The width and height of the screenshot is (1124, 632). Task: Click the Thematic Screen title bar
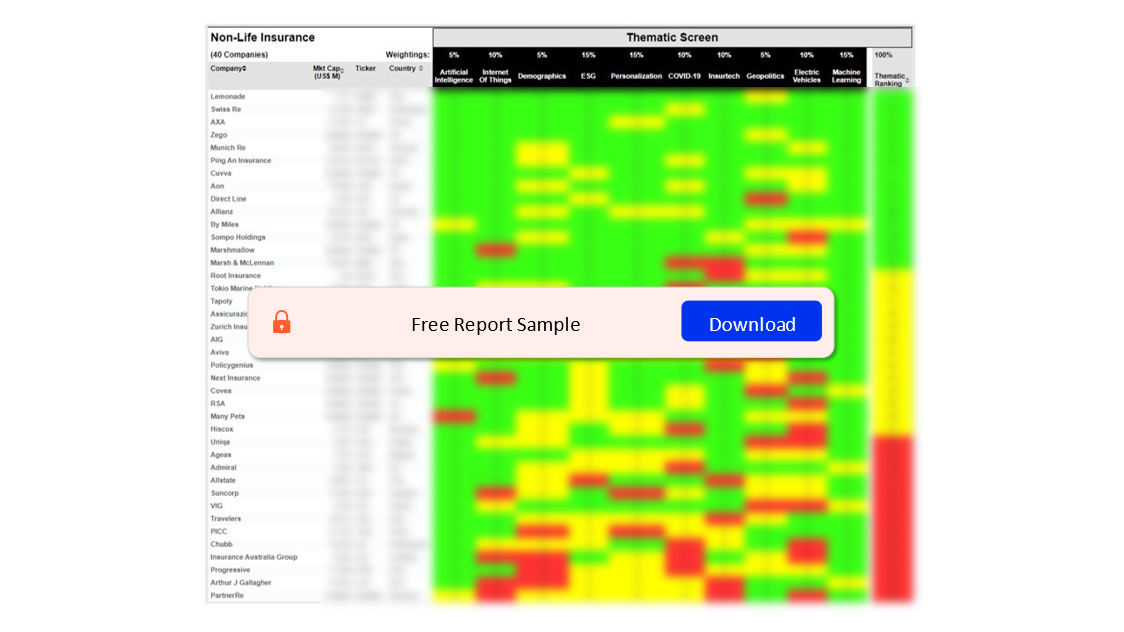coord(672,37)
